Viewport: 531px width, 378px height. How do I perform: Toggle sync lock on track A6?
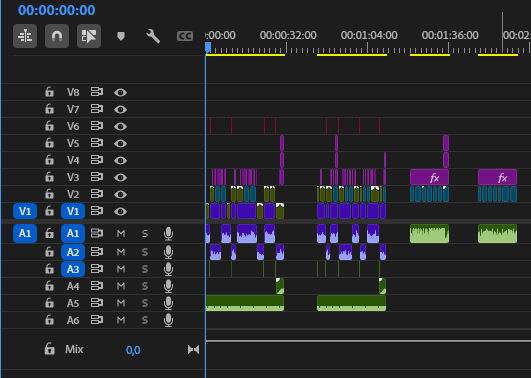97,320
